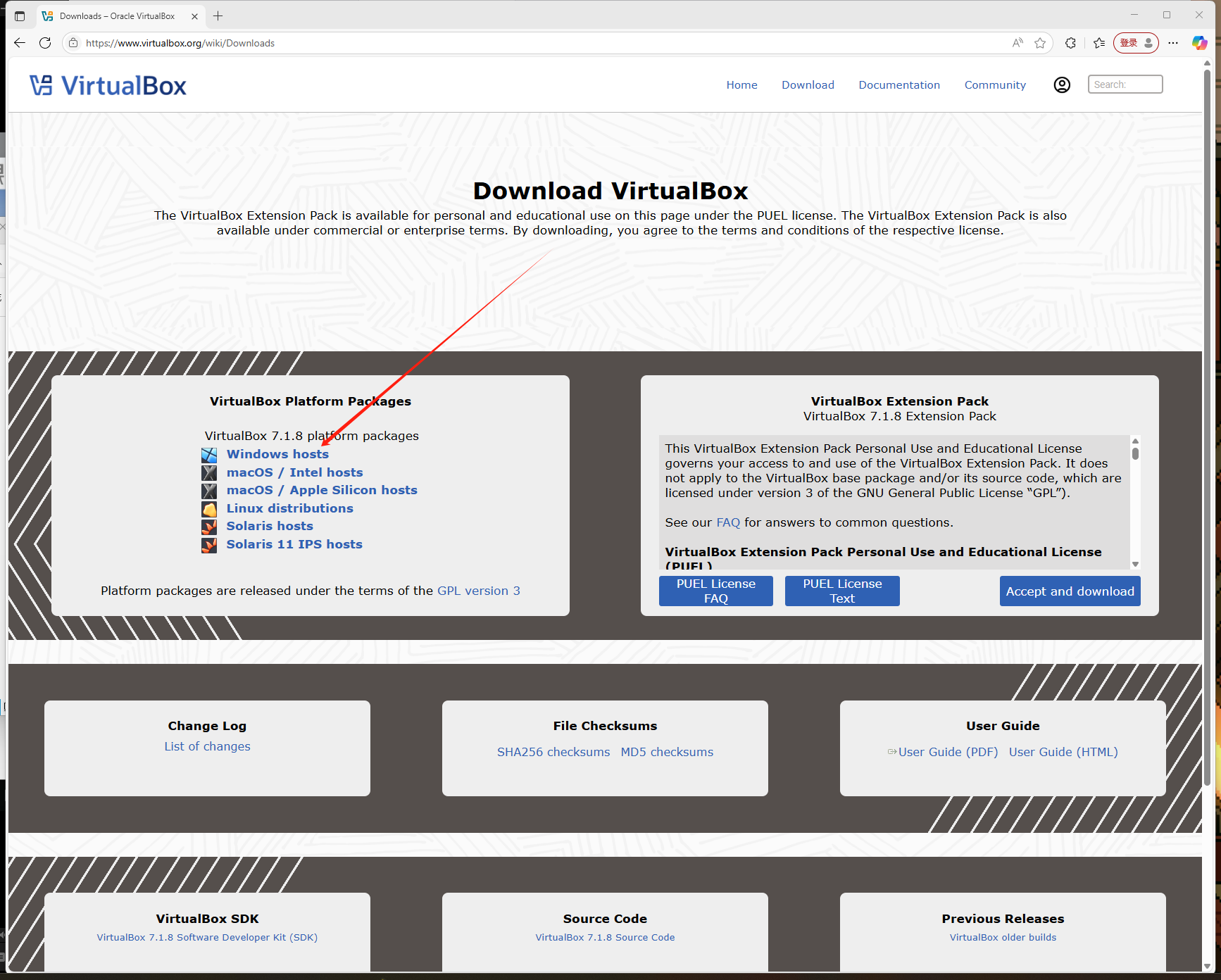Click PUEL License Text button
Screen dimensions: 1221x980
(842, 591)
